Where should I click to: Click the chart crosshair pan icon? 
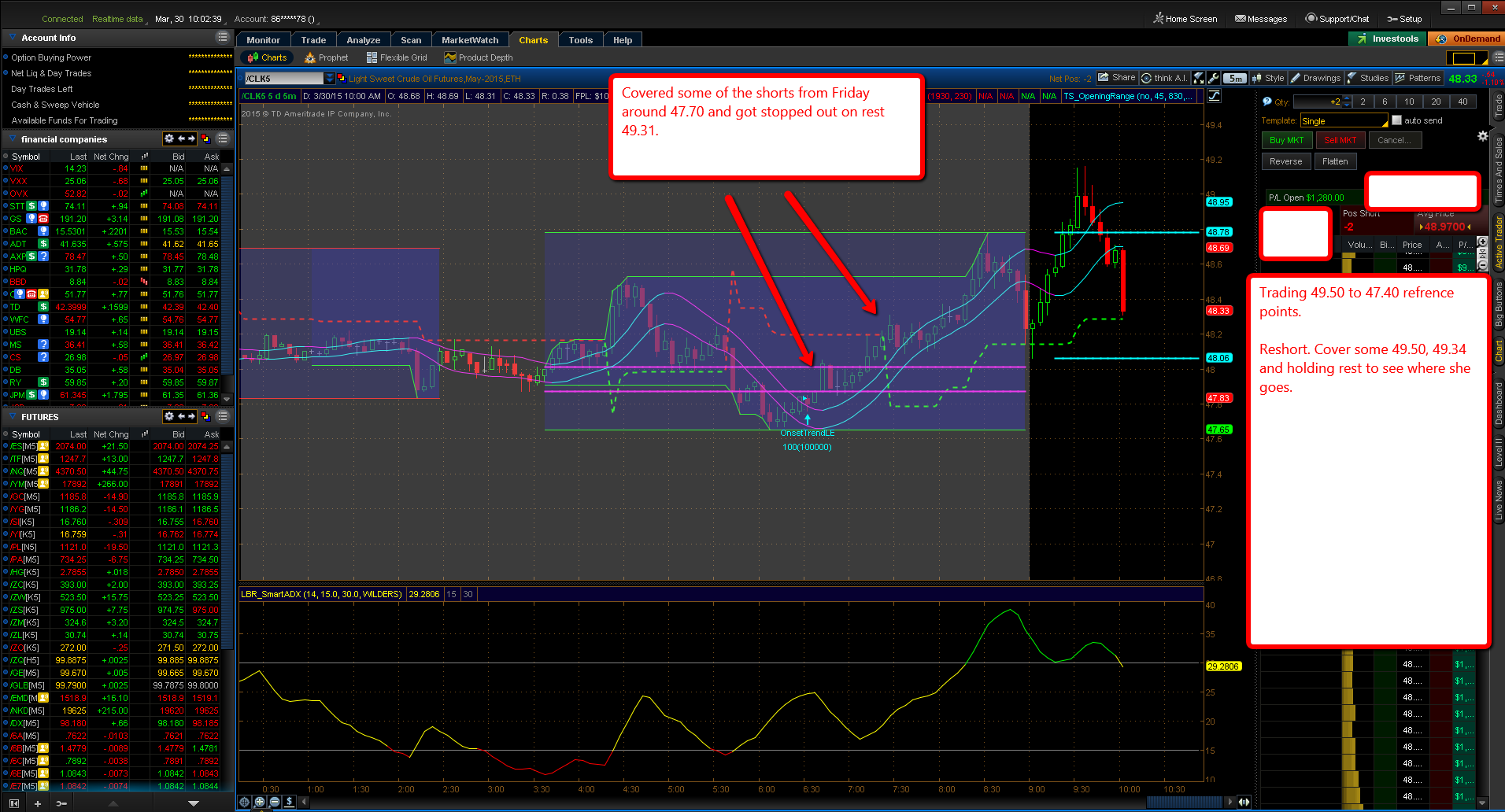(245, 802)
